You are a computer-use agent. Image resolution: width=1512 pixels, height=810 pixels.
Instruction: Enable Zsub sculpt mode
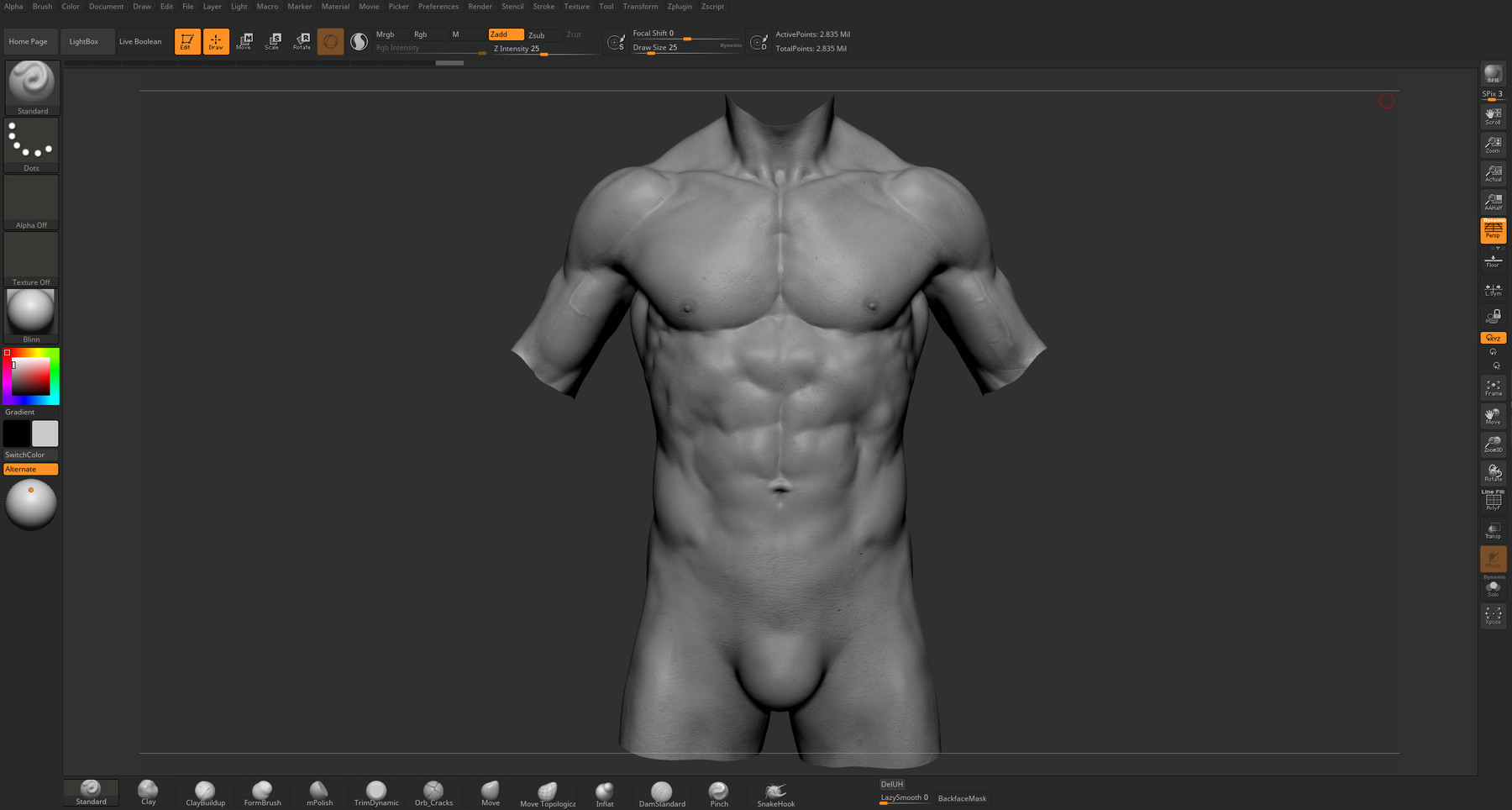[x=537, y=35]
